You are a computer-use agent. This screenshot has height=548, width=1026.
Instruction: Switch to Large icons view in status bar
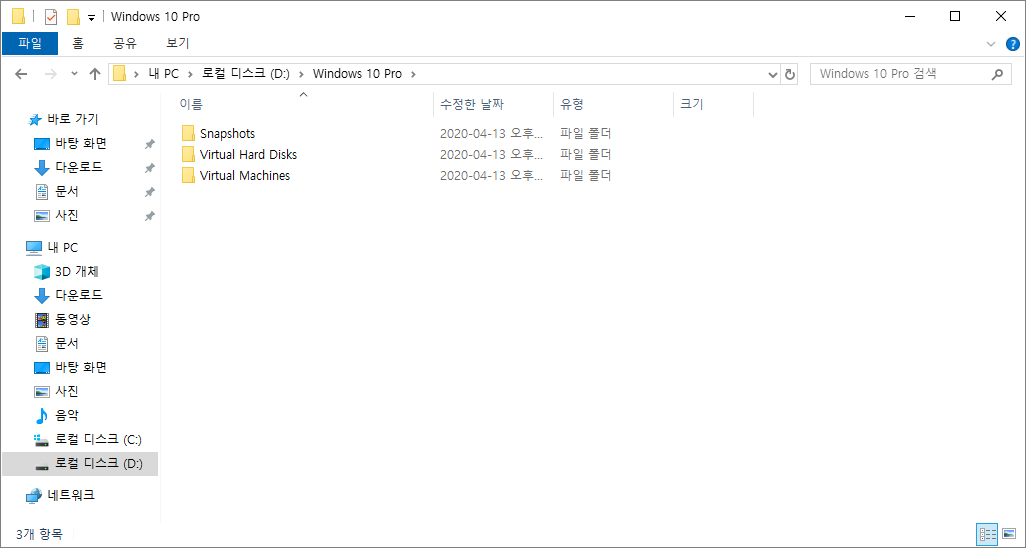pyautogui.click(x=1008, y=534)
